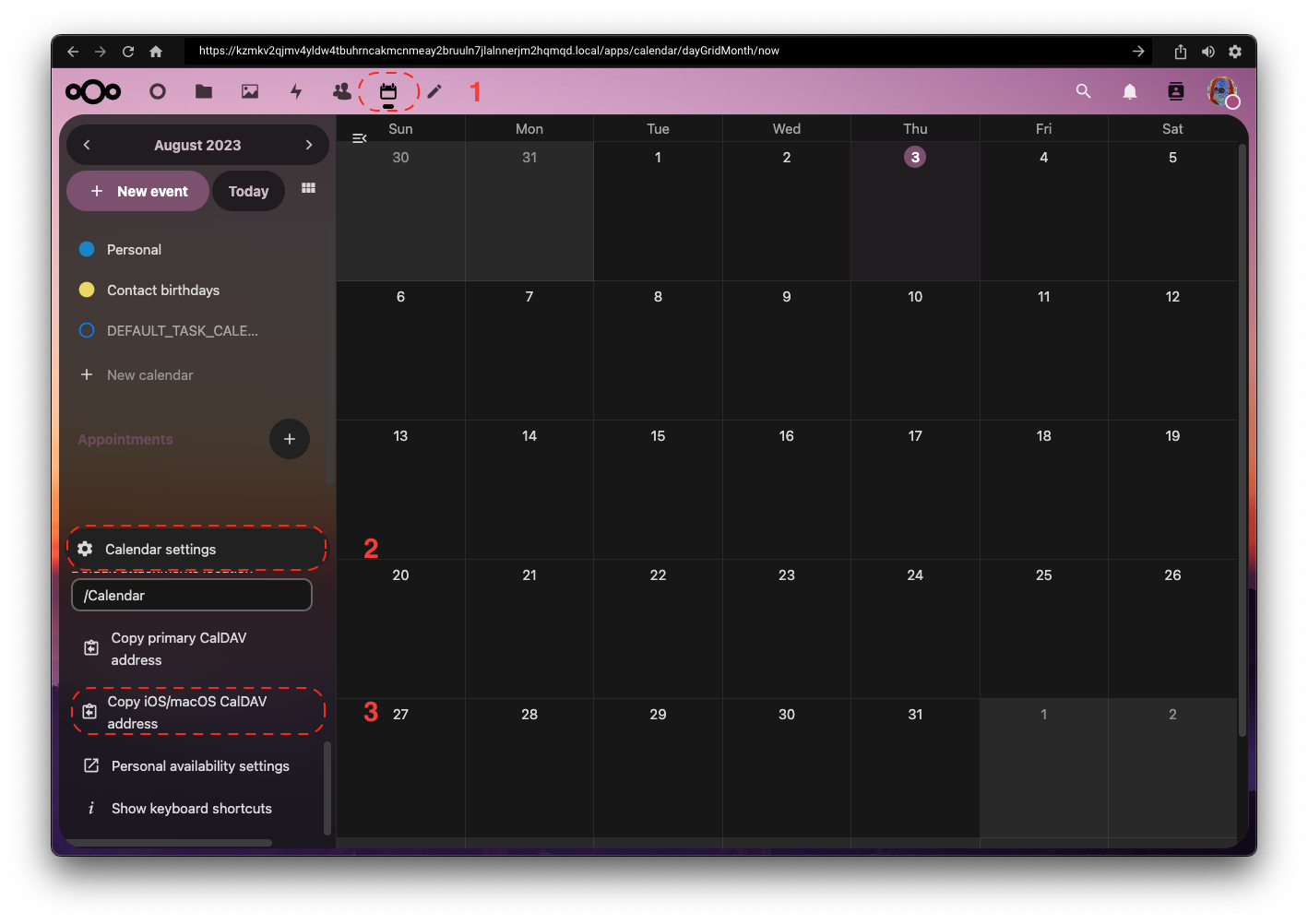Open the Activity lightning bolt icon
The height and width of the screenshot is (924, 1308).
[x=296, y=91]
